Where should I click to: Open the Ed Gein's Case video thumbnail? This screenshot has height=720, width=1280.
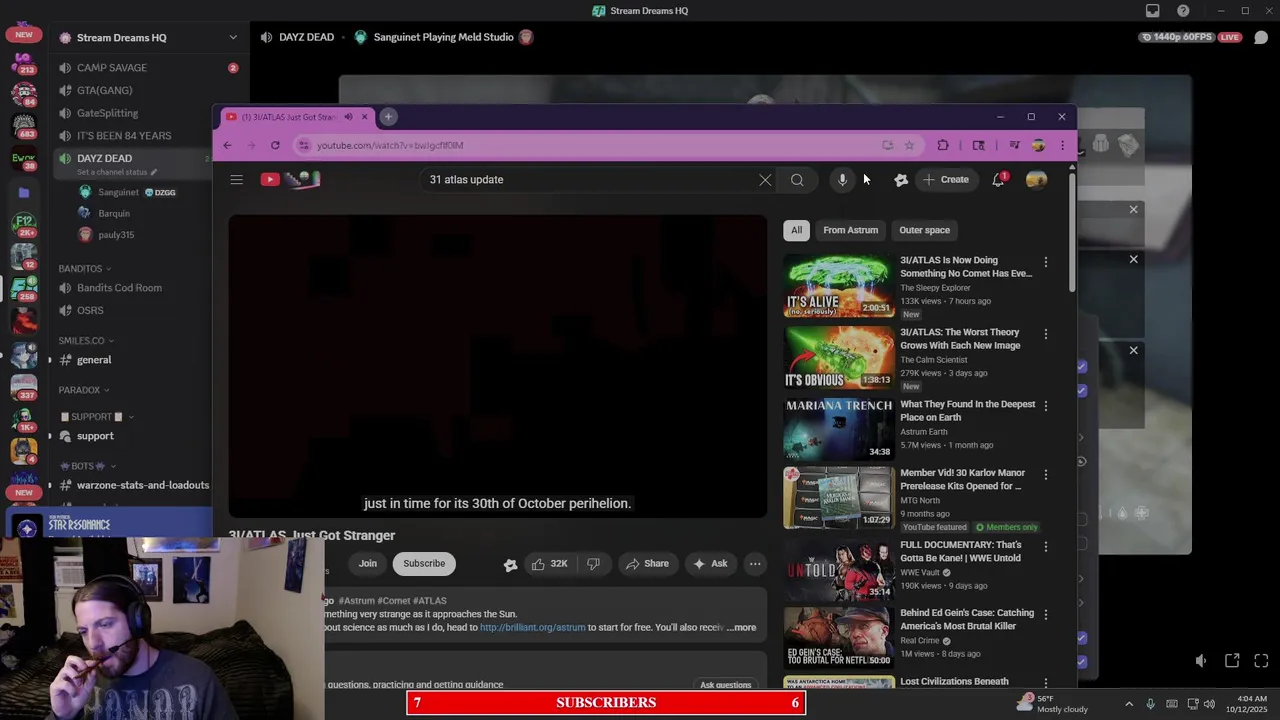click(838, 638)
